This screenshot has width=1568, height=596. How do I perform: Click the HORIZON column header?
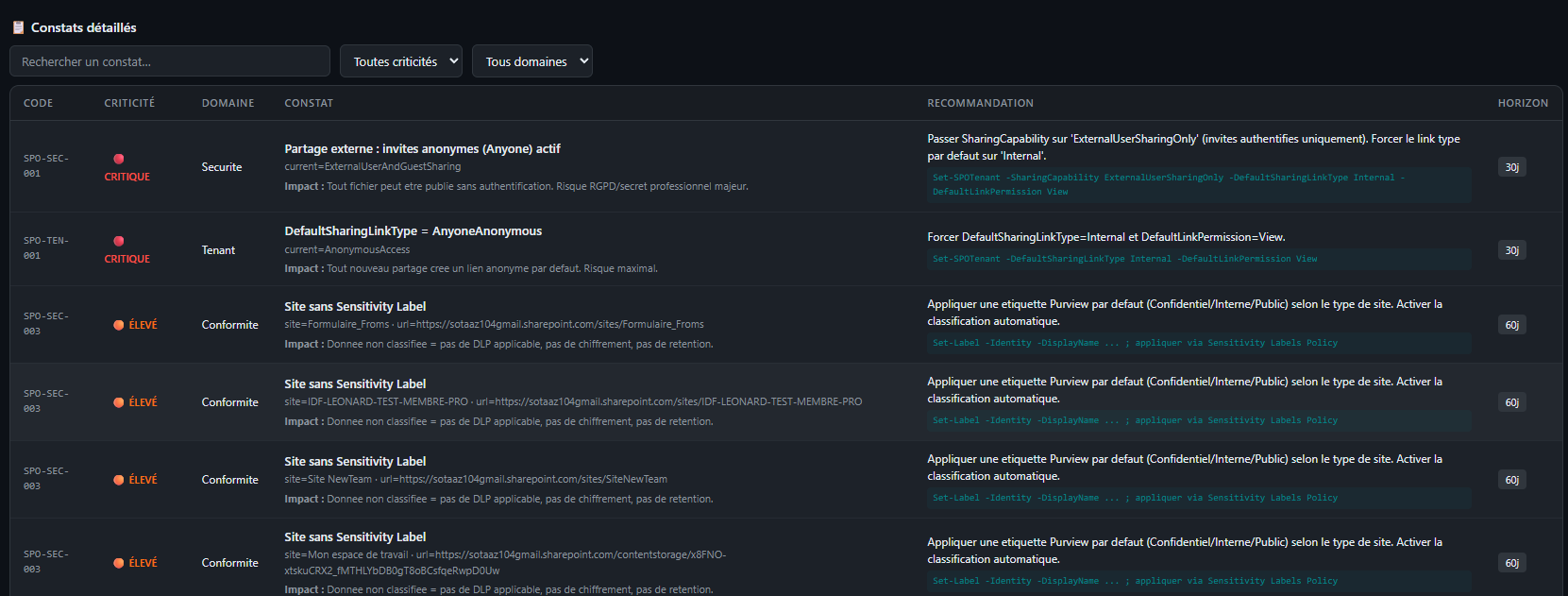(1523, 103)
